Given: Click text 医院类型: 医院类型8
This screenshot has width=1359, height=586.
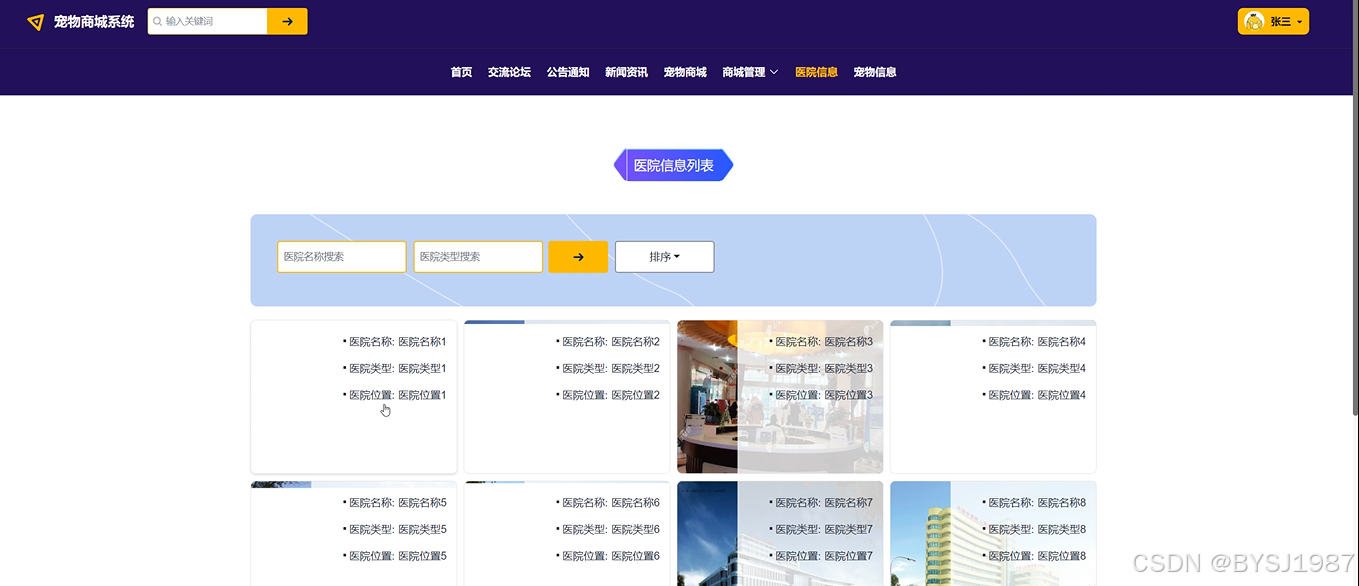Looking at the screenshot, I should (1037, 529).
